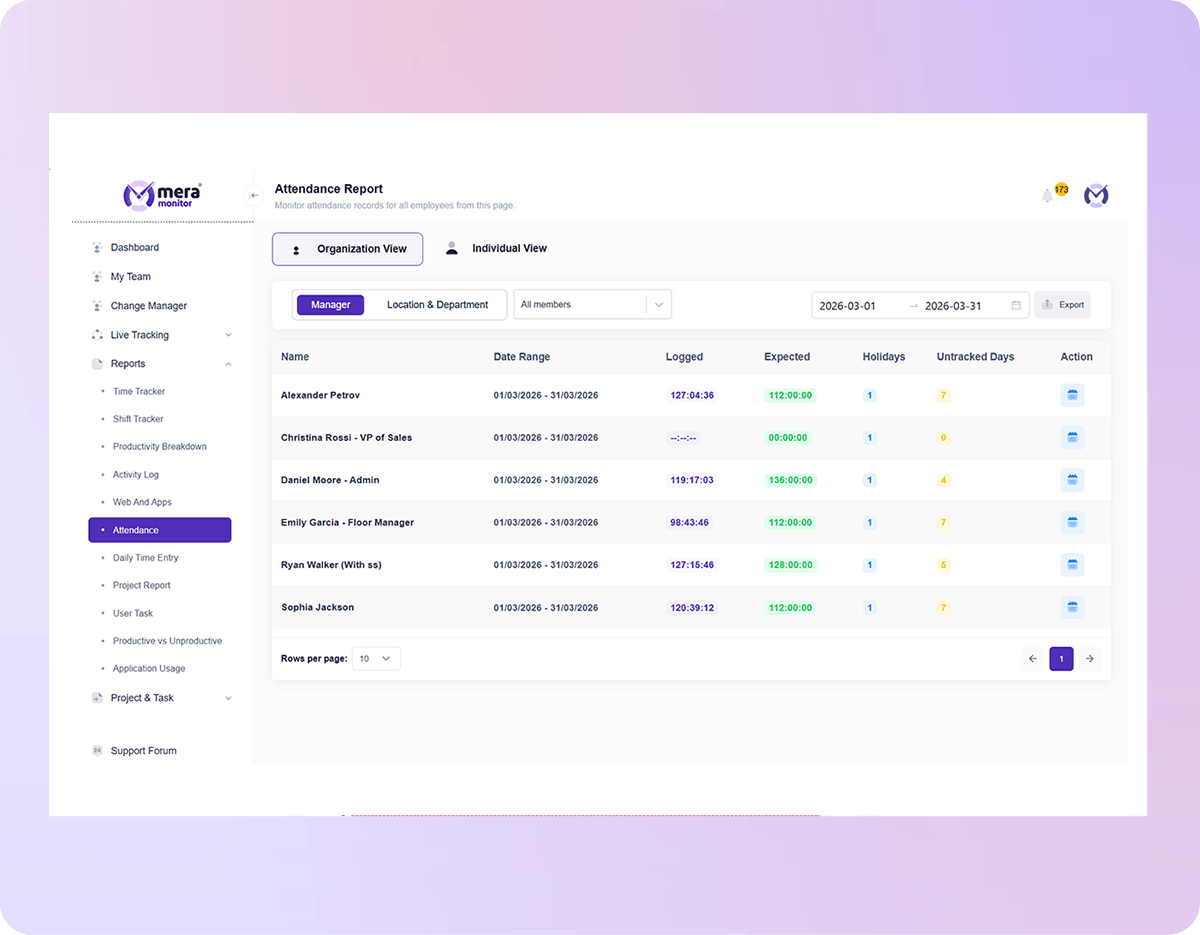This screenshot has width=1200, height=935.
Task: Click the Mera Monitor logo
Action: 162,194
